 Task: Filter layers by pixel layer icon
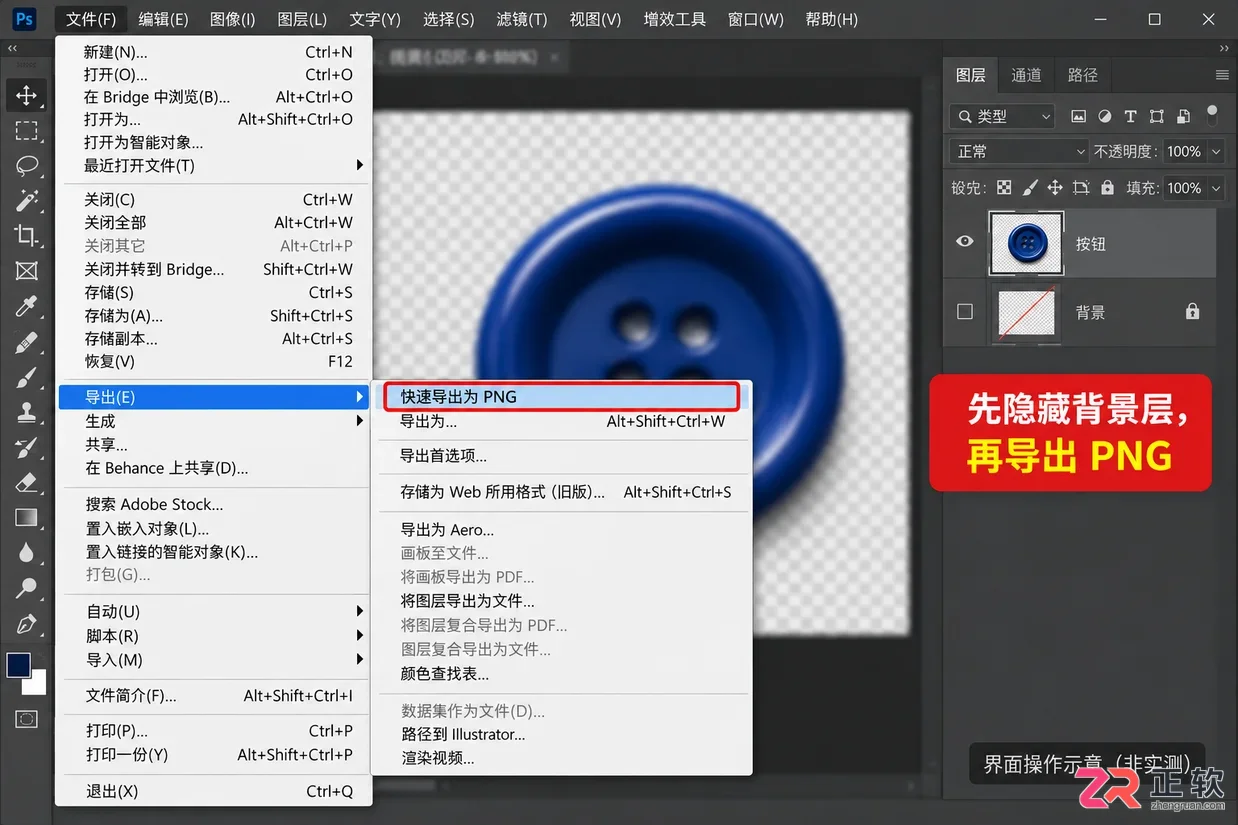tap(1078, 116)
